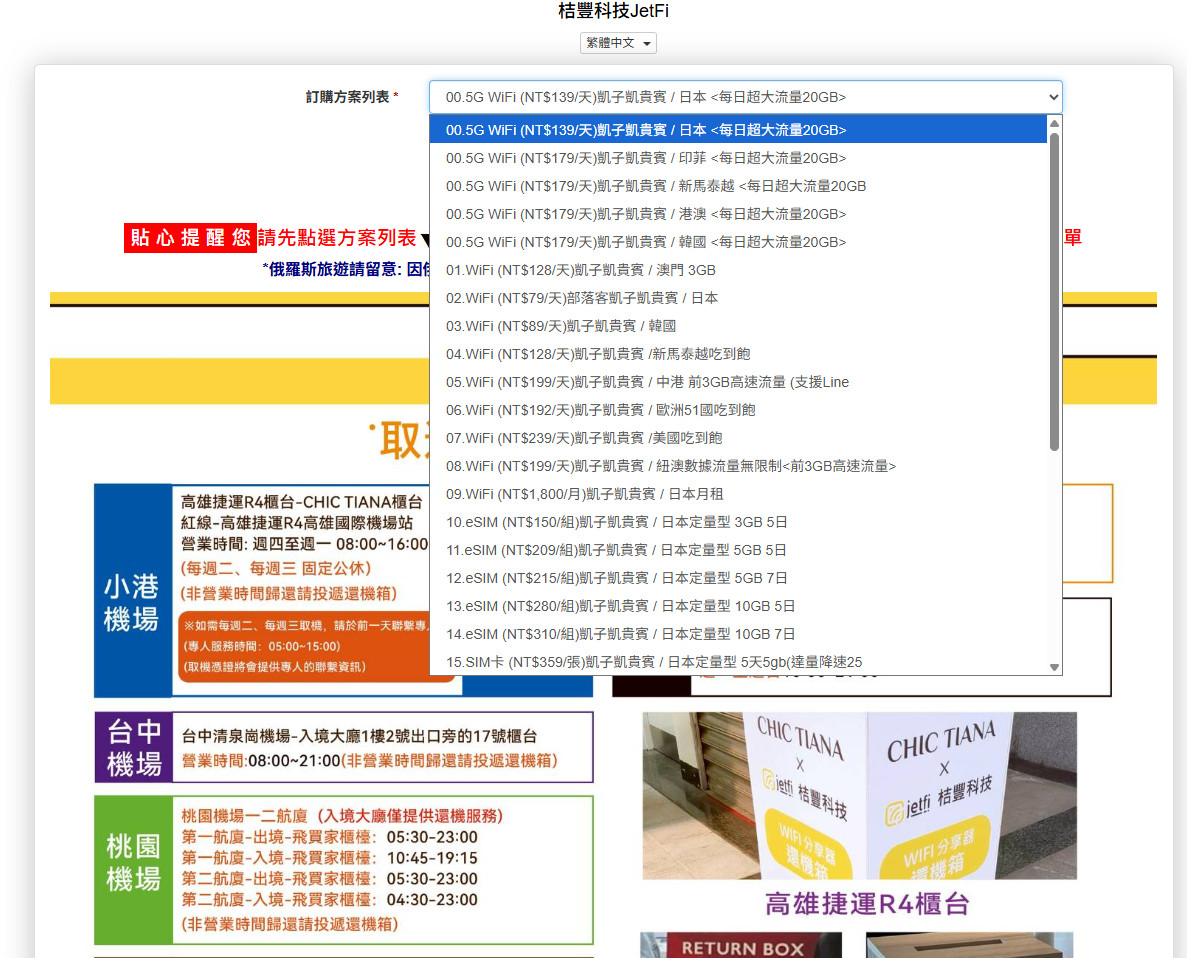Choose 03.WiFi 韓國 NT$89/天 plan
Viewport: 1187px width, 958px height.
click(561, 326)
